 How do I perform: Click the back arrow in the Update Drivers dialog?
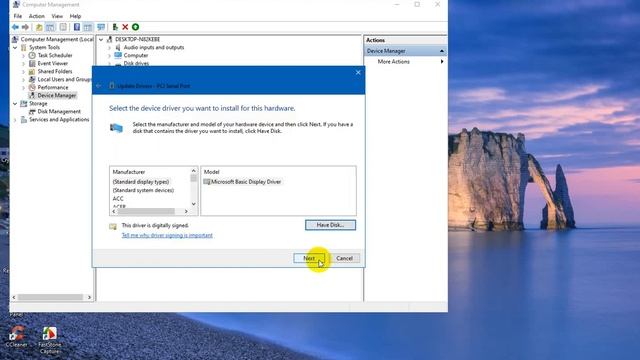click(99, 86)
